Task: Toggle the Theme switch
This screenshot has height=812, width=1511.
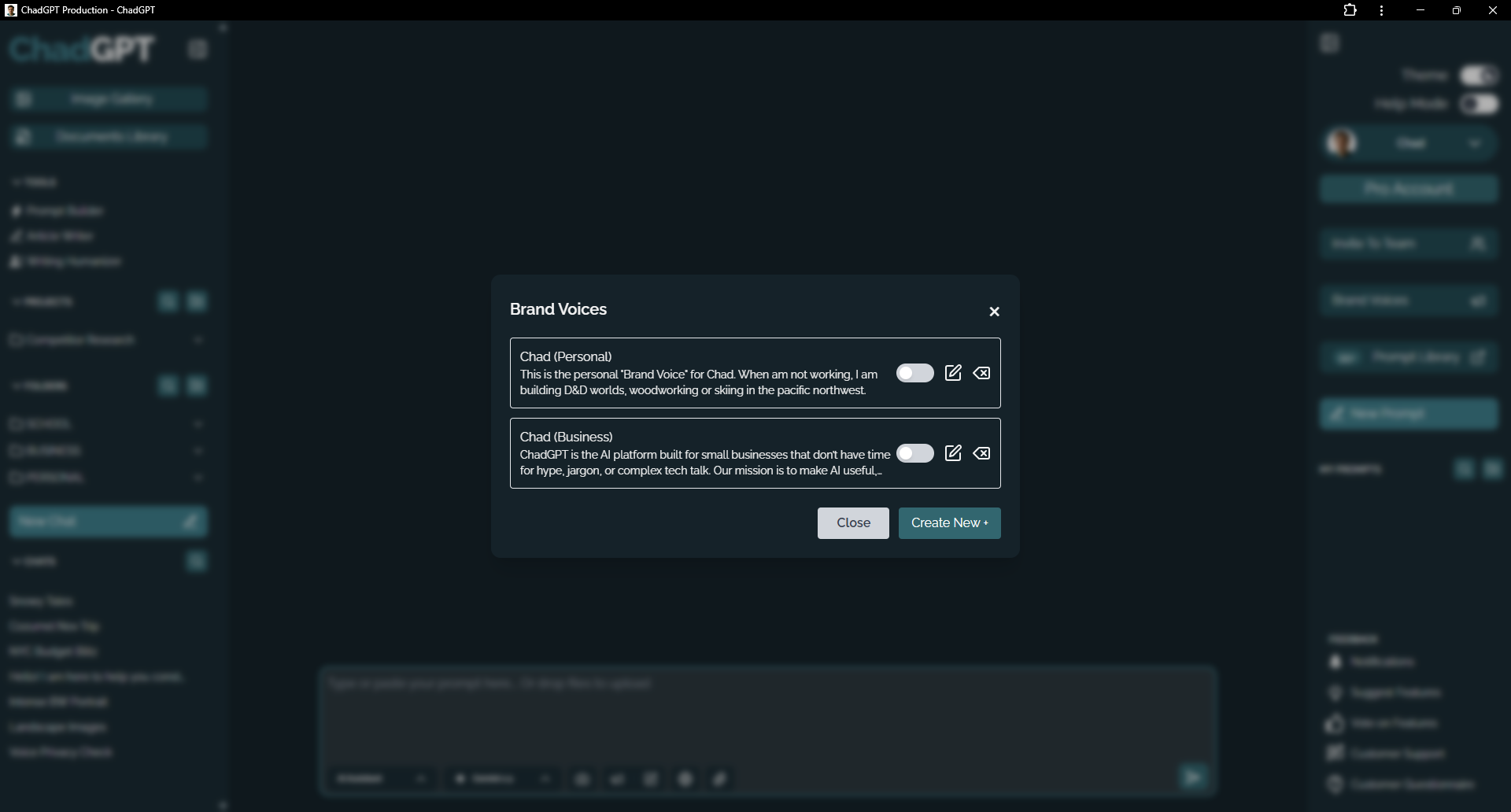Action: pyautogui.click(x=1479, y=75)
